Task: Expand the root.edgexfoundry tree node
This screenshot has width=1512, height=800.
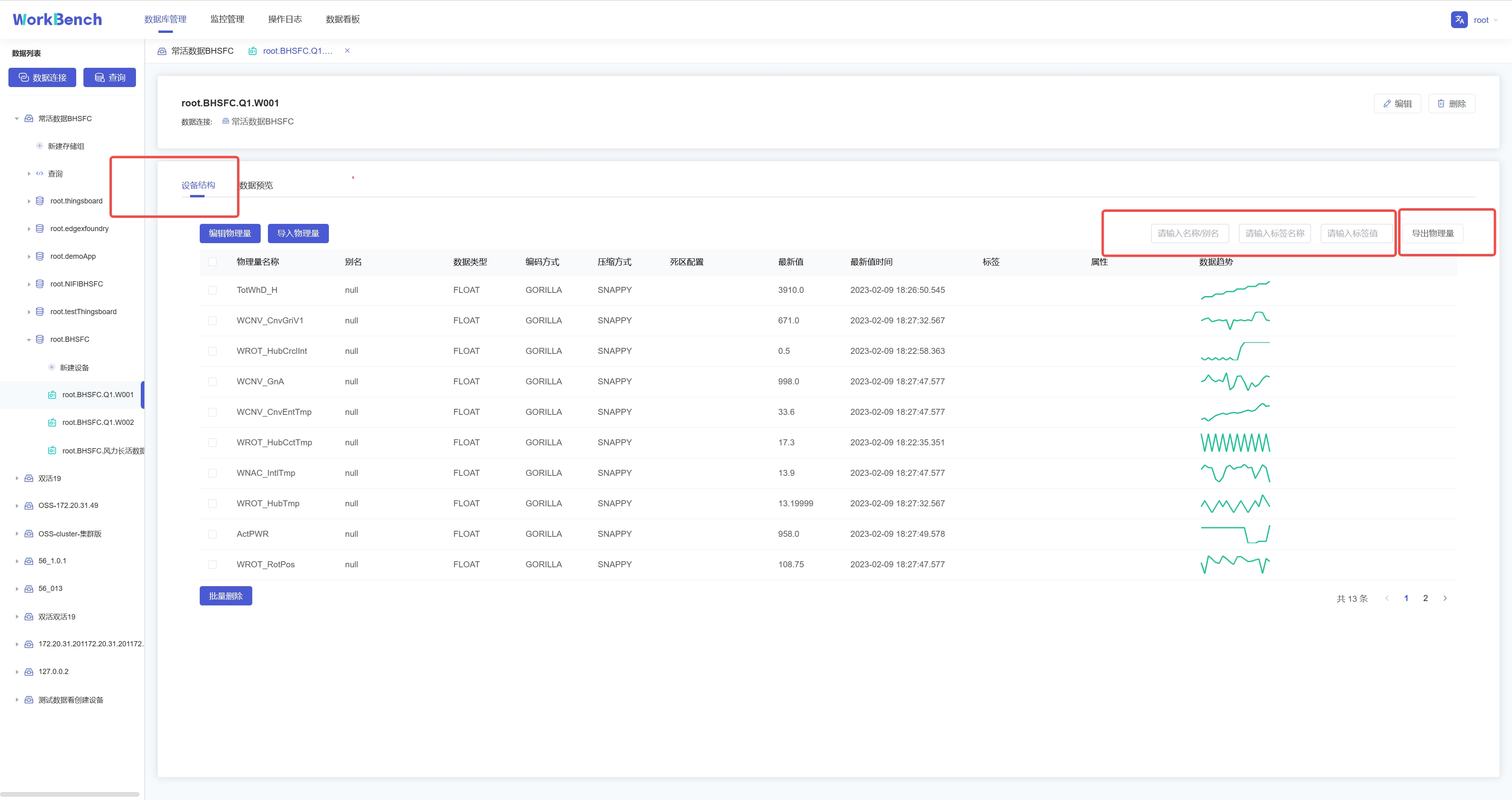Action: click(29, 229)
